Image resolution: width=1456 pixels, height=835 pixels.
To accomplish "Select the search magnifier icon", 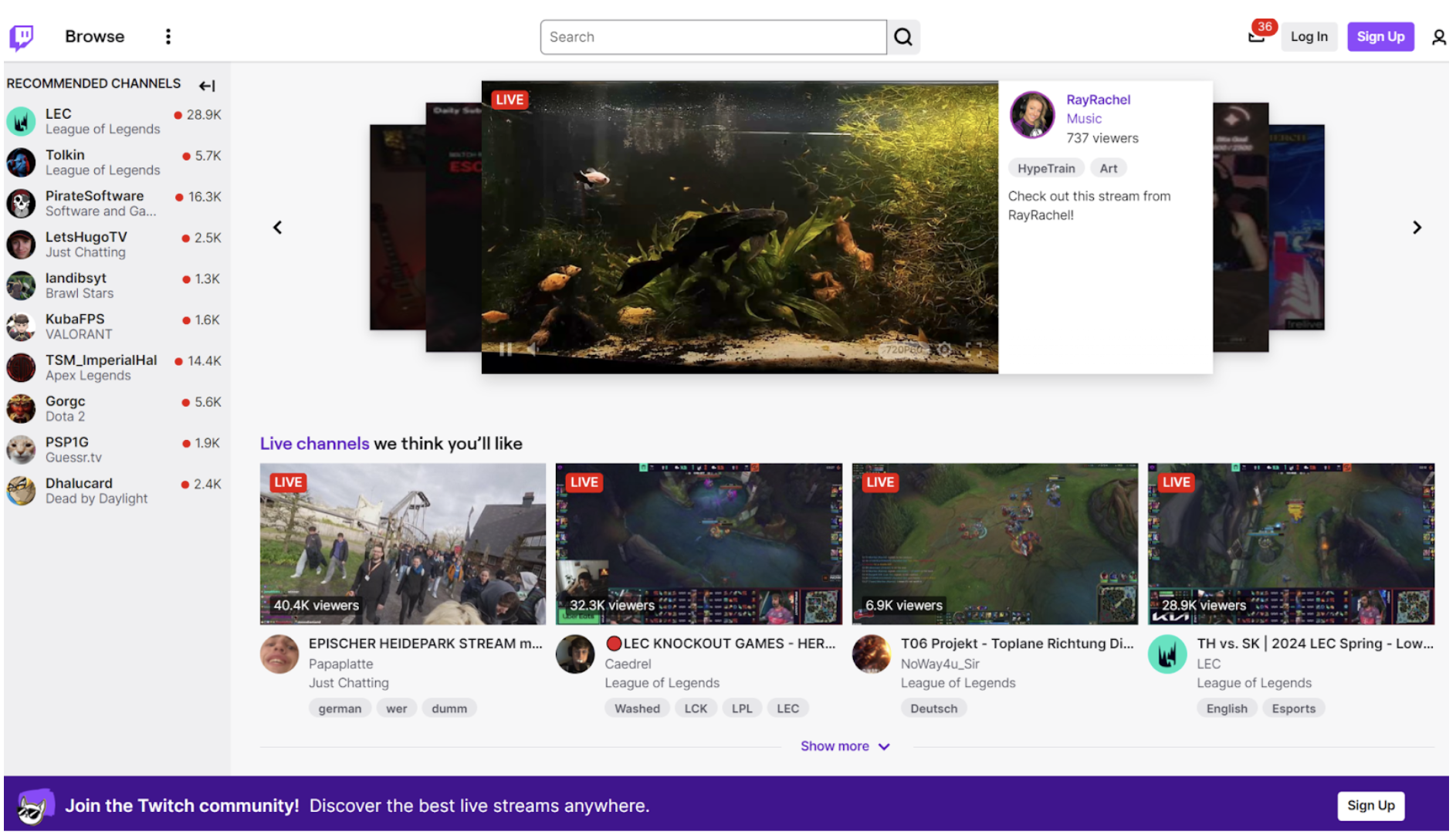I will [x=902, y=36].
